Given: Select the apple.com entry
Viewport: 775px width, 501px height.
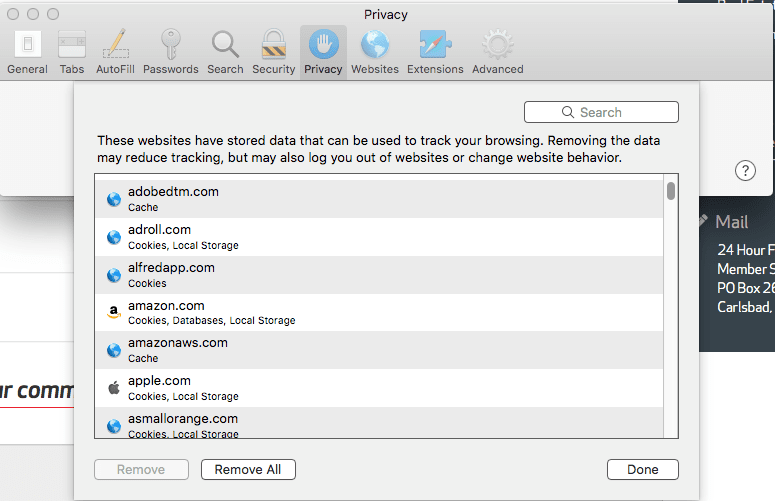Looking at the screenshot, I should click(x=379, y=388).
